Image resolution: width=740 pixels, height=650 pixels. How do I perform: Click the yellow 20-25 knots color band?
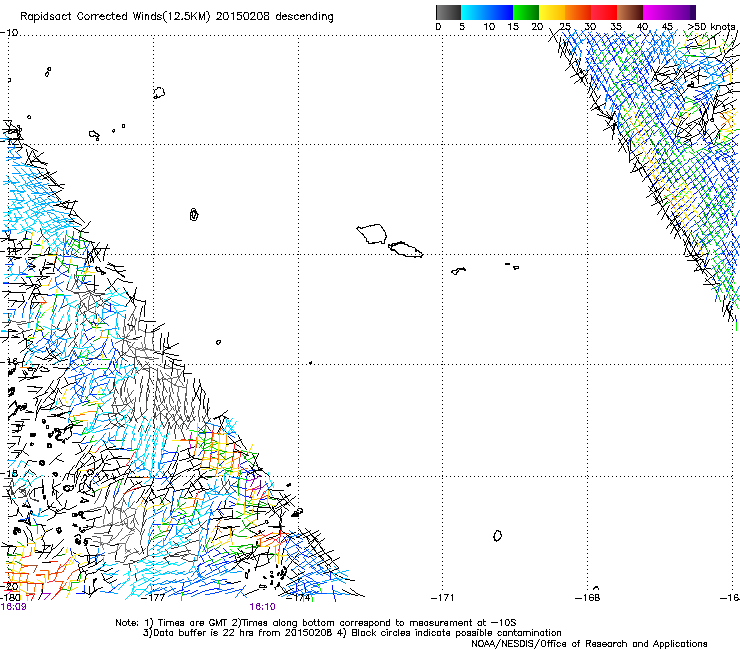(552, 12)
